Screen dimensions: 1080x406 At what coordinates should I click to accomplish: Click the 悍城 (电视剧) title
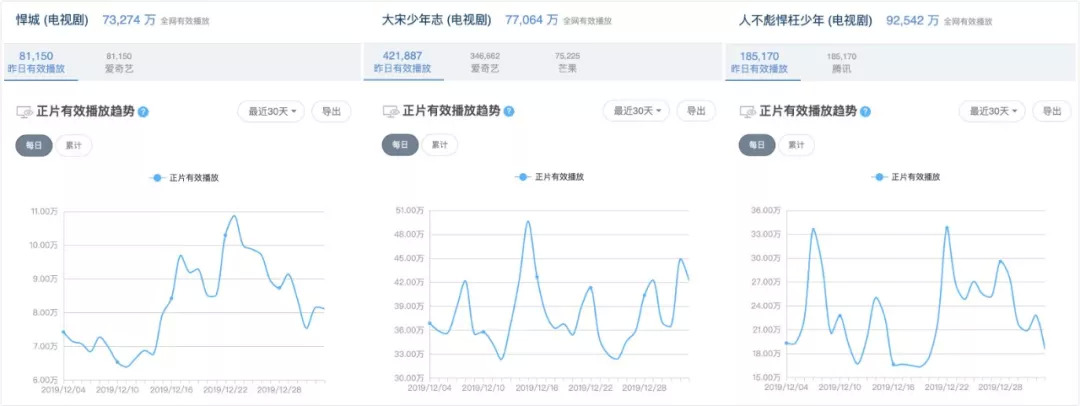[52, 20]
